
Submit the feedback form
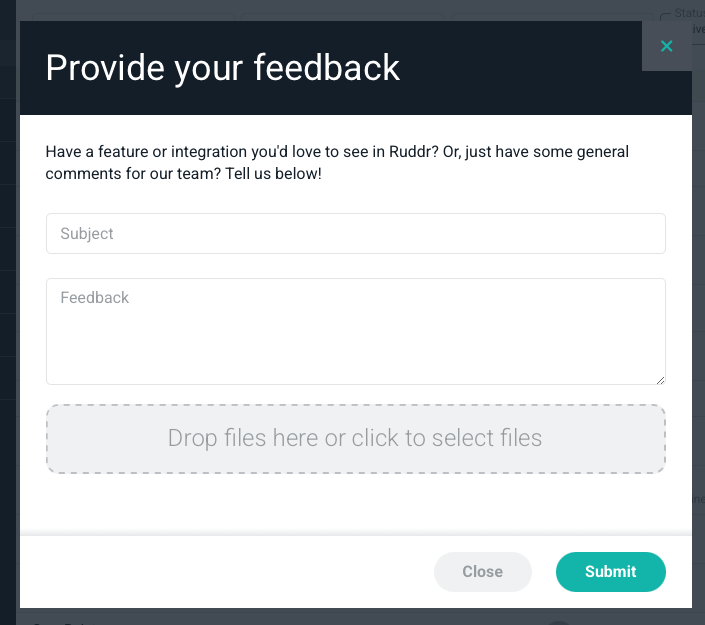coord(610,571)
